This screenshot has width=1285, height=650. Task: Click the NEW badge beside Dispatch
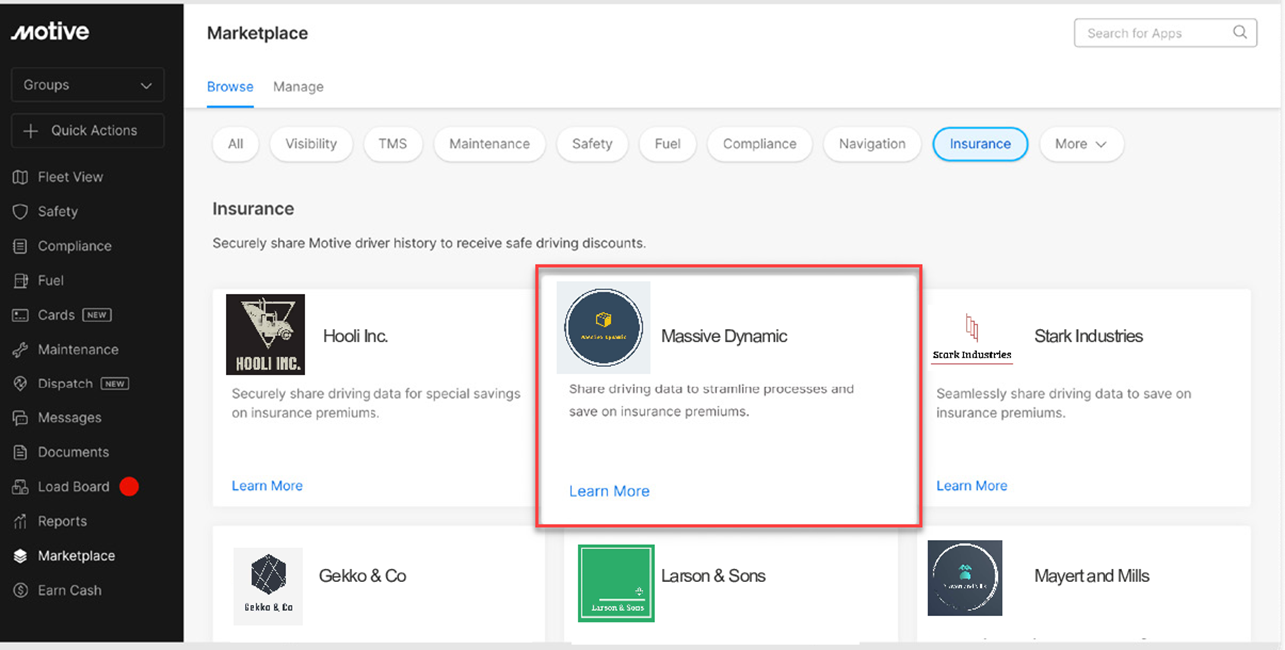pyautogui.click(x=115, y=384)
